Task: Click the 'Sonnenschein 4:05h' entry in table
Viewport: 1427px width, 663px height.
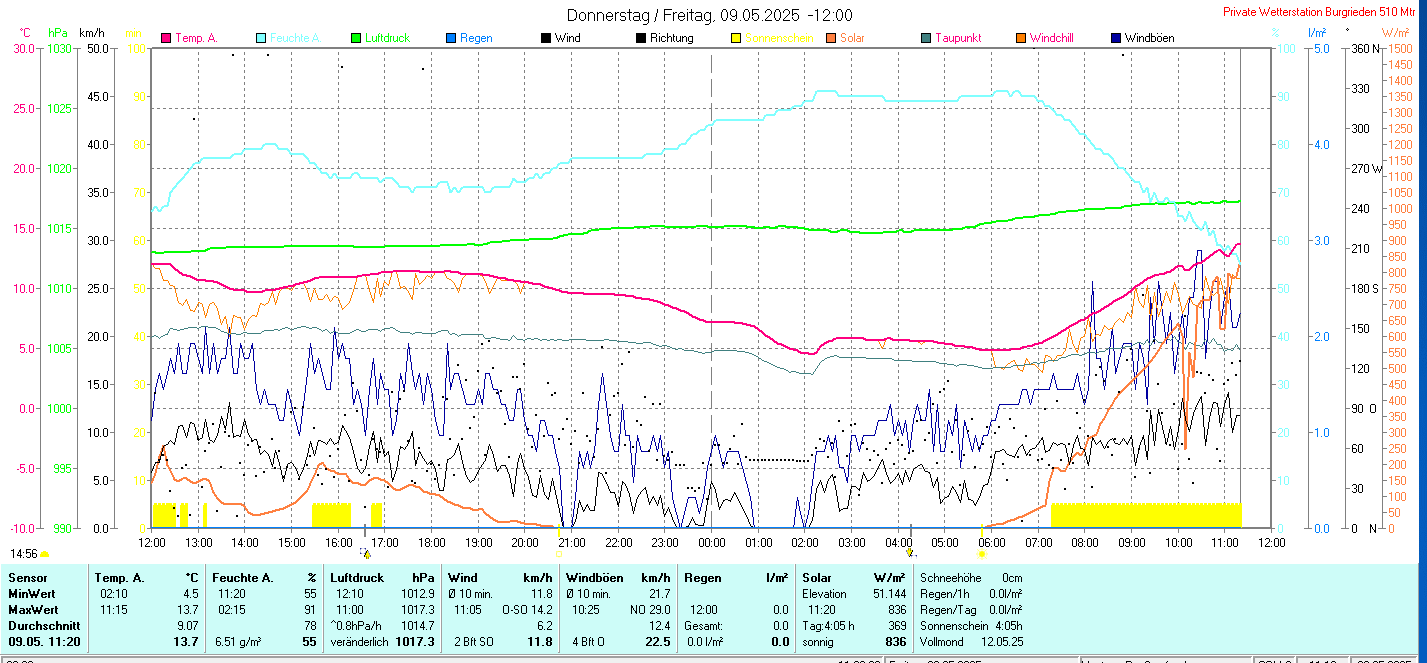Action: click(970, 625)
